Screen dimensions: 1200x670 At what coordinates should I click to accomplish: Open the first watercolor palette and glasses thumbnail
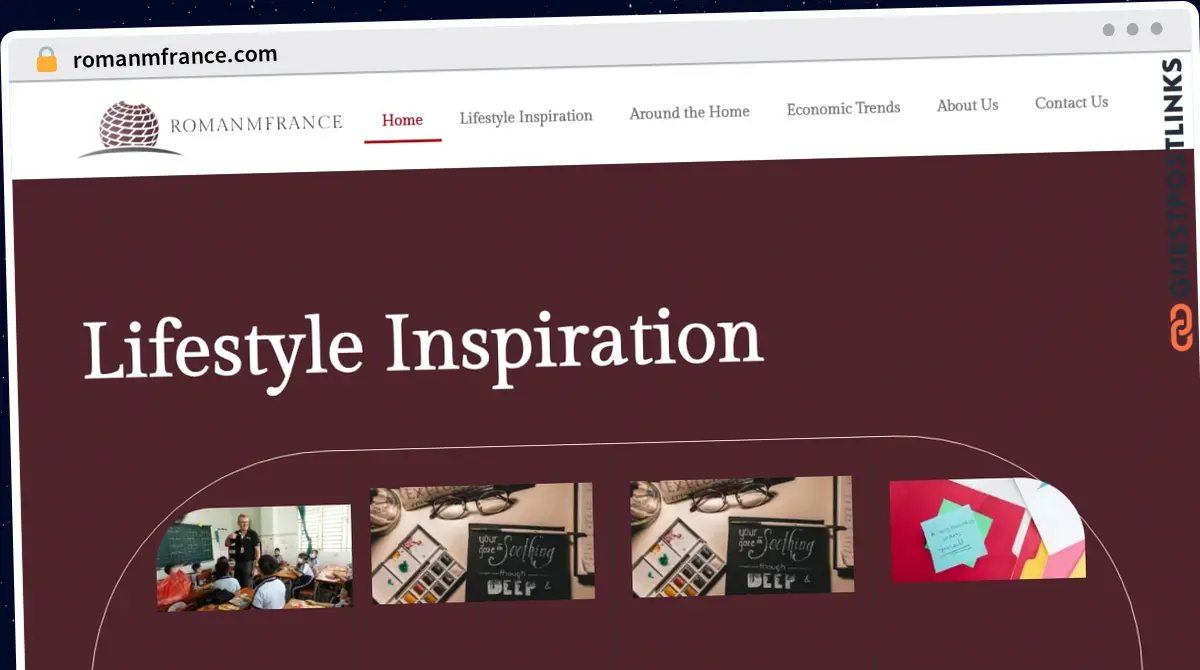482,543
